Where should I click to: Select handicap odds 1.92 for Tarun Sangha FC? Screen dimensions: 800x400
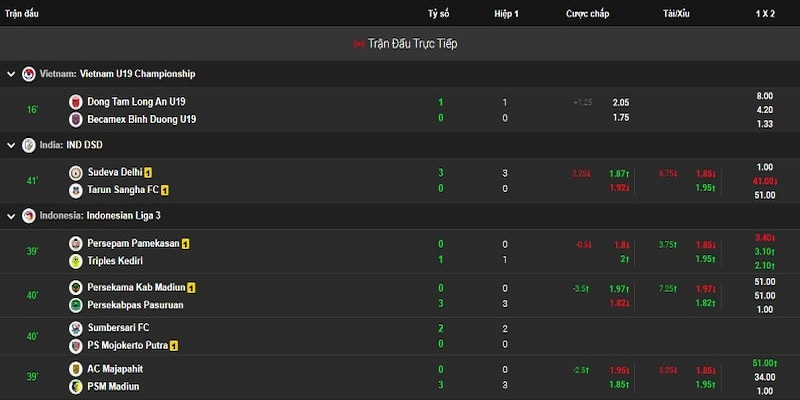(619, 188)
